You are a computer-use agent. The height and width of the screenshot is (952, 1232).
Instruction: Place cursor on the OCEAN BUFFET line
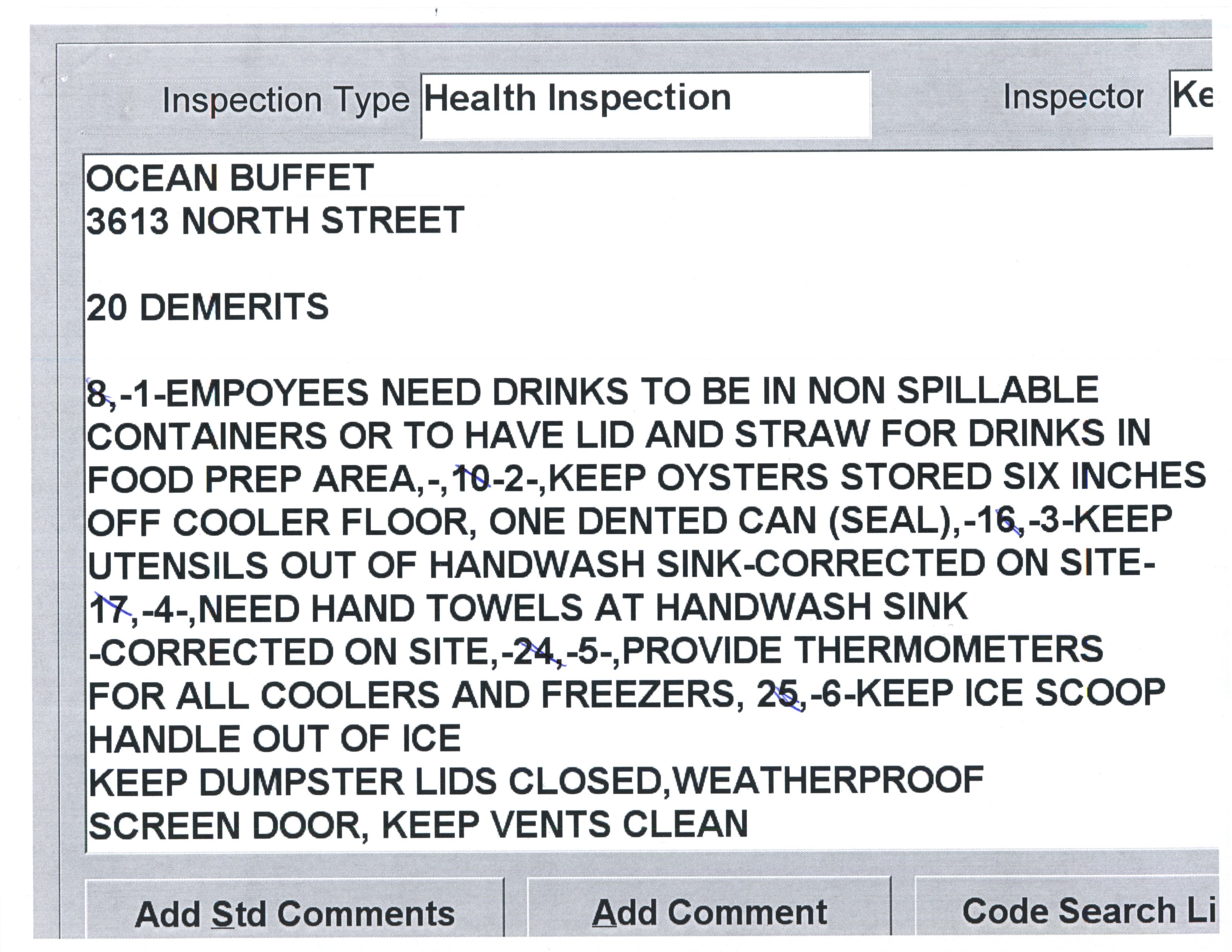pyautogui.click(x=230, y=178)
